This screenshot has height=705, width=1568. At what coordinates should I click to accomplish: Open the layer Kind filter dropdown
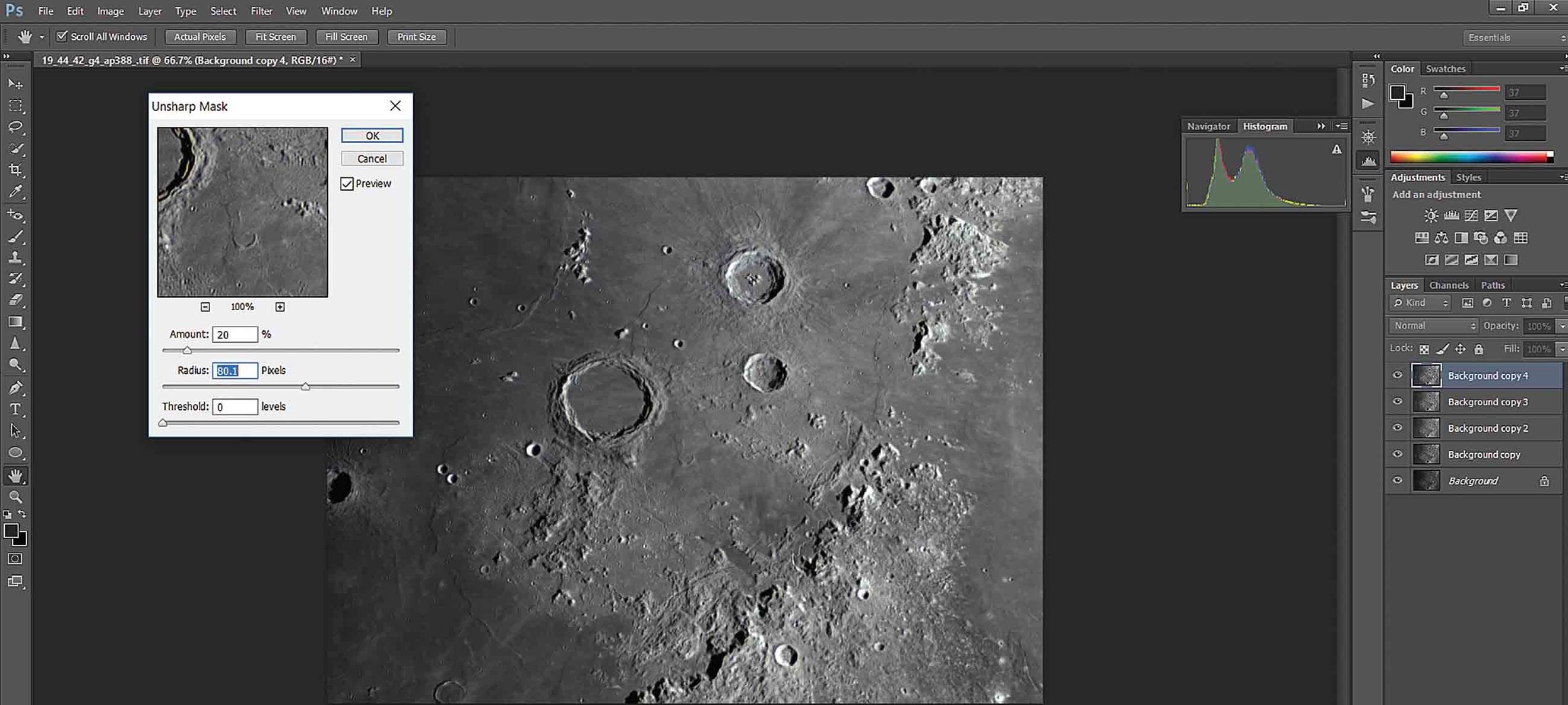(x=1421, y=302)
